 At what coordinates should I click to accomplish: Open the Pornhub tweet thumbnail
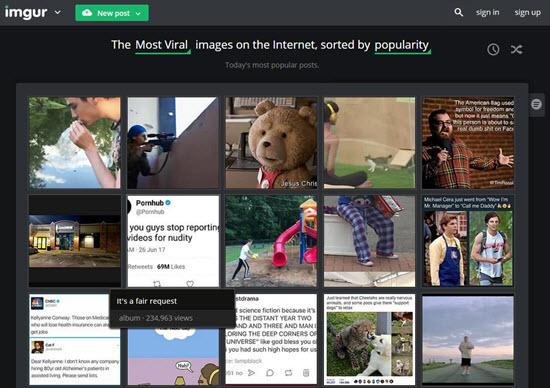pyautogui.click(x=173, y=241)
